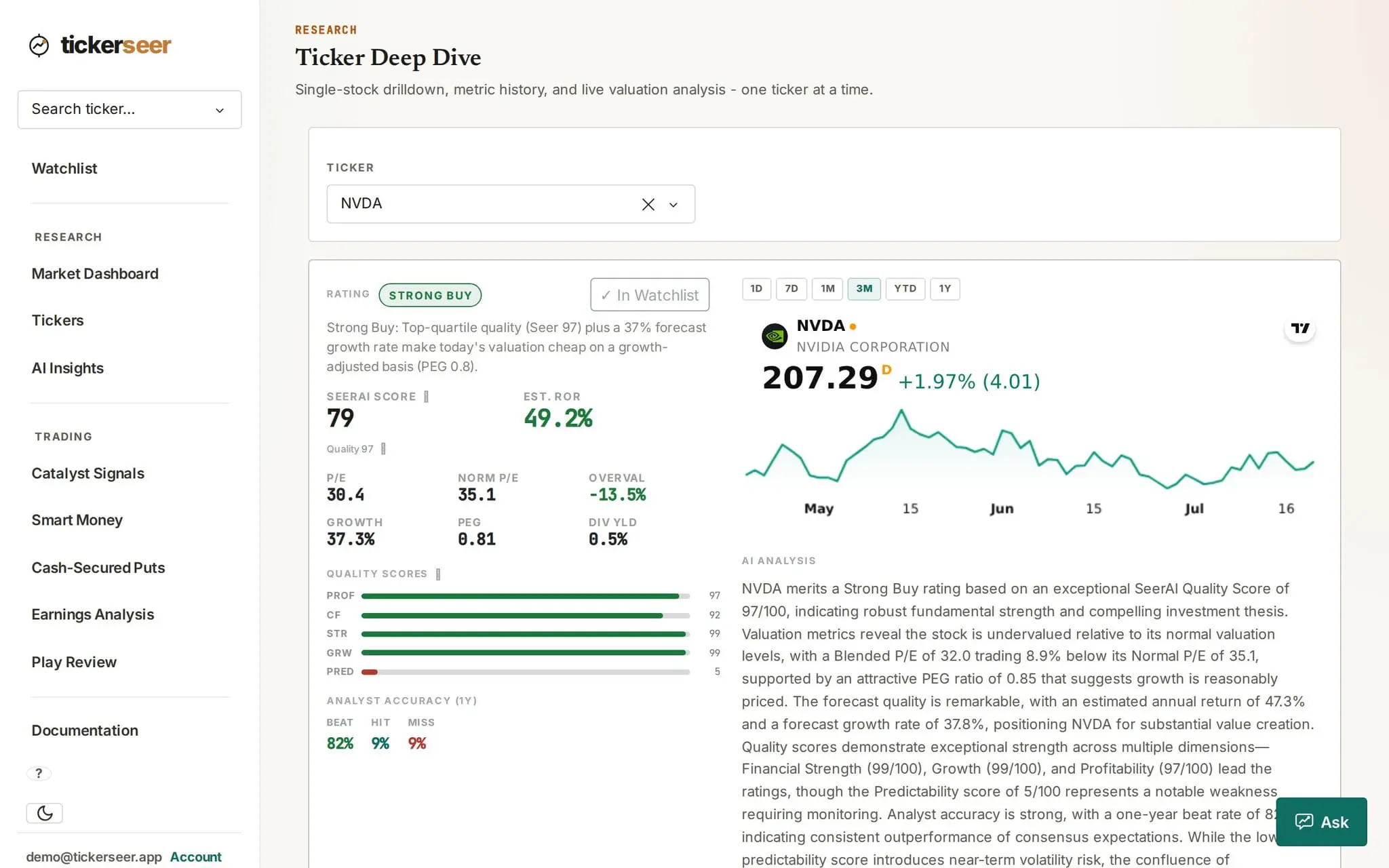Viewport: 1389px width, 868px height.
Task: Click the Growth value 37.3%
Action: (351, 540)
